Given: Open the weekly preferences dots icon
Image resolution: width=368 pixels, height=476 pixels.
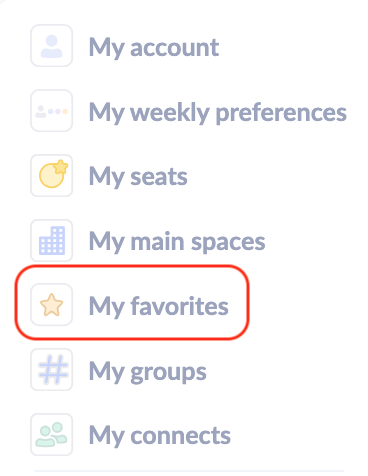Looking at the screenshot, I should coord(52,111).
